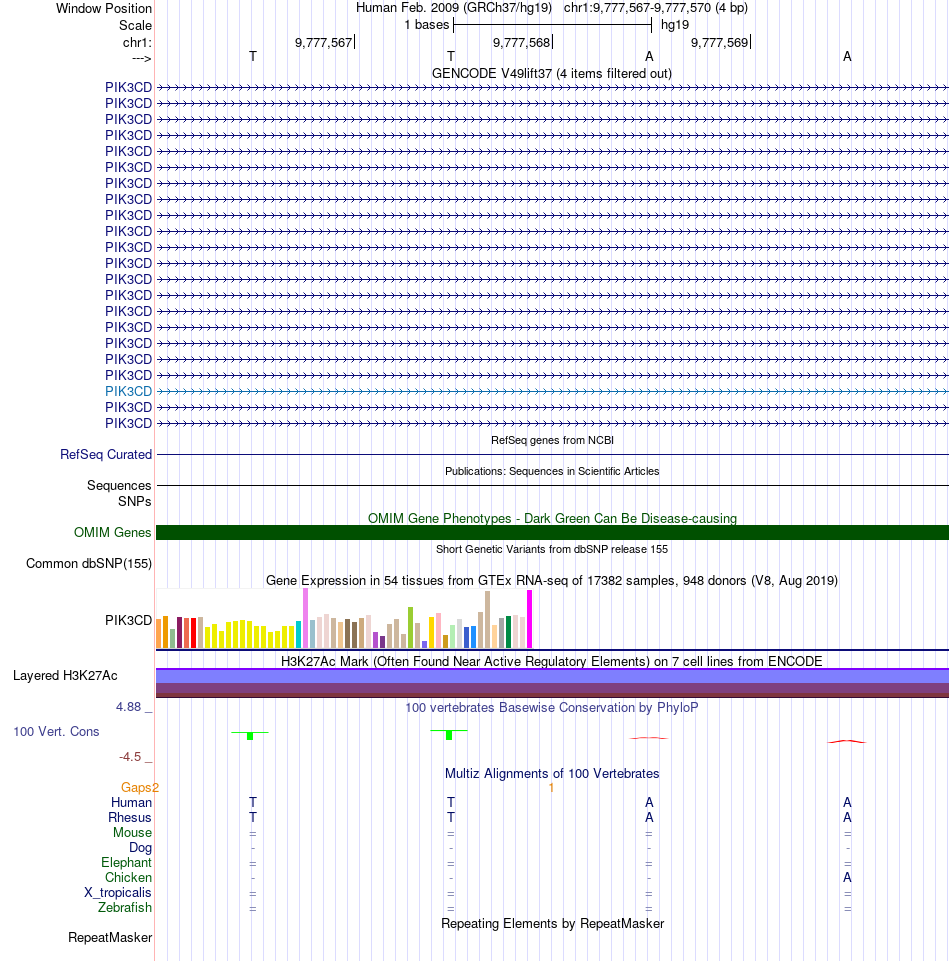Click the A base in Chicken row
The height and width of the screenshot is (961, 950).
pyautogui.click(x=847, y=878)
